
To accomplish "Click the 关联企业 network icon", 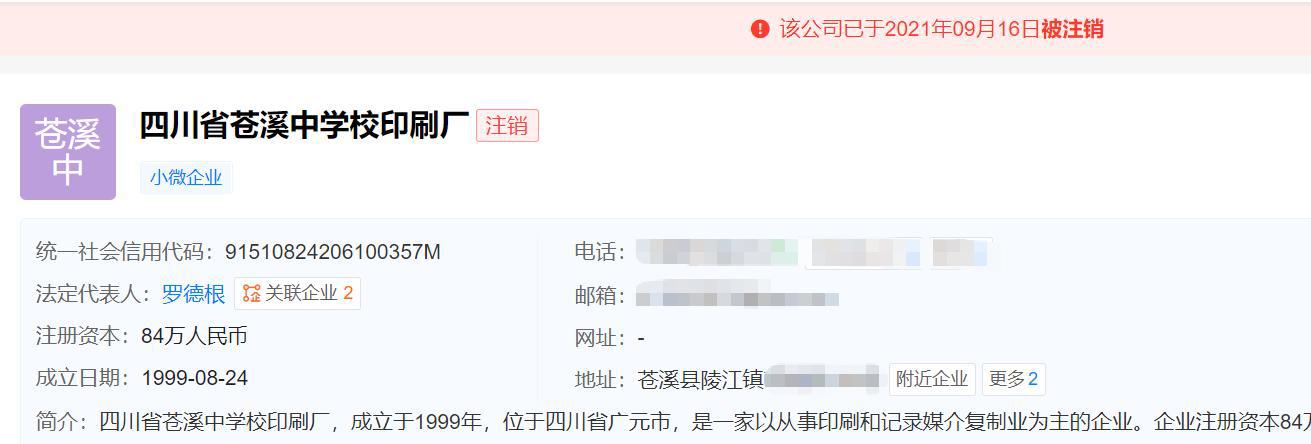I will click(252, 294).
